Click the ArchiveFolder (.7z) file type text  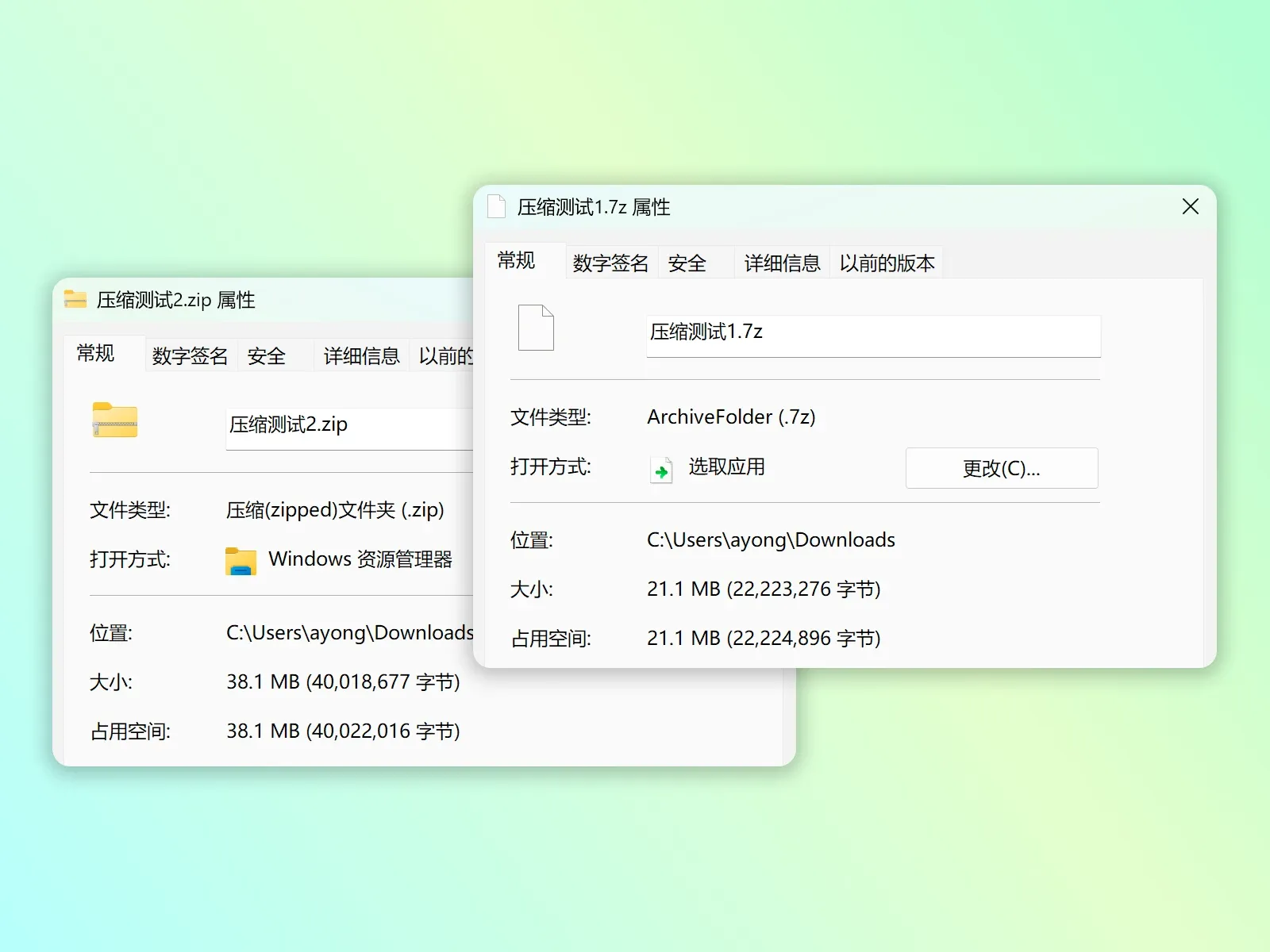point(731,416)
